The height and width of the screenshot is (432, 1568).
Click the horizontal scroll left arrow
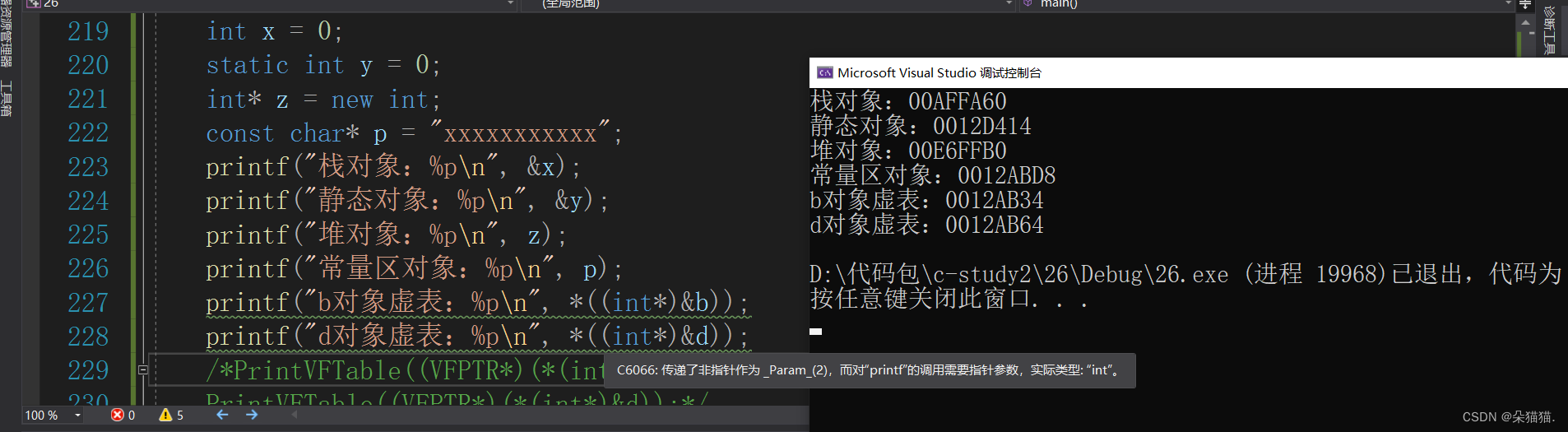(x=294, y=415)
